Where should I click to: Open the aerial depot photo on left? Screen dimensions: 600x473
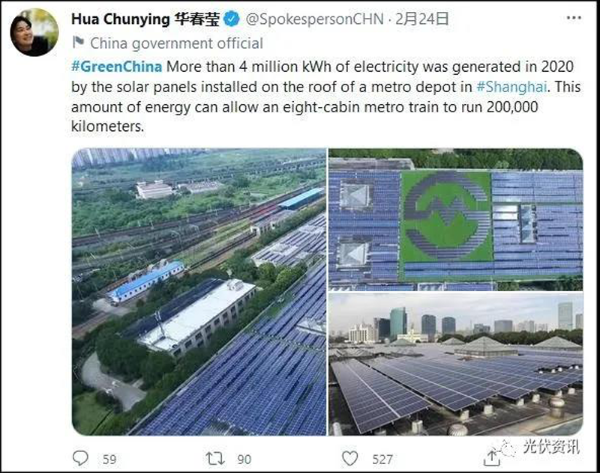pos(199,292)
